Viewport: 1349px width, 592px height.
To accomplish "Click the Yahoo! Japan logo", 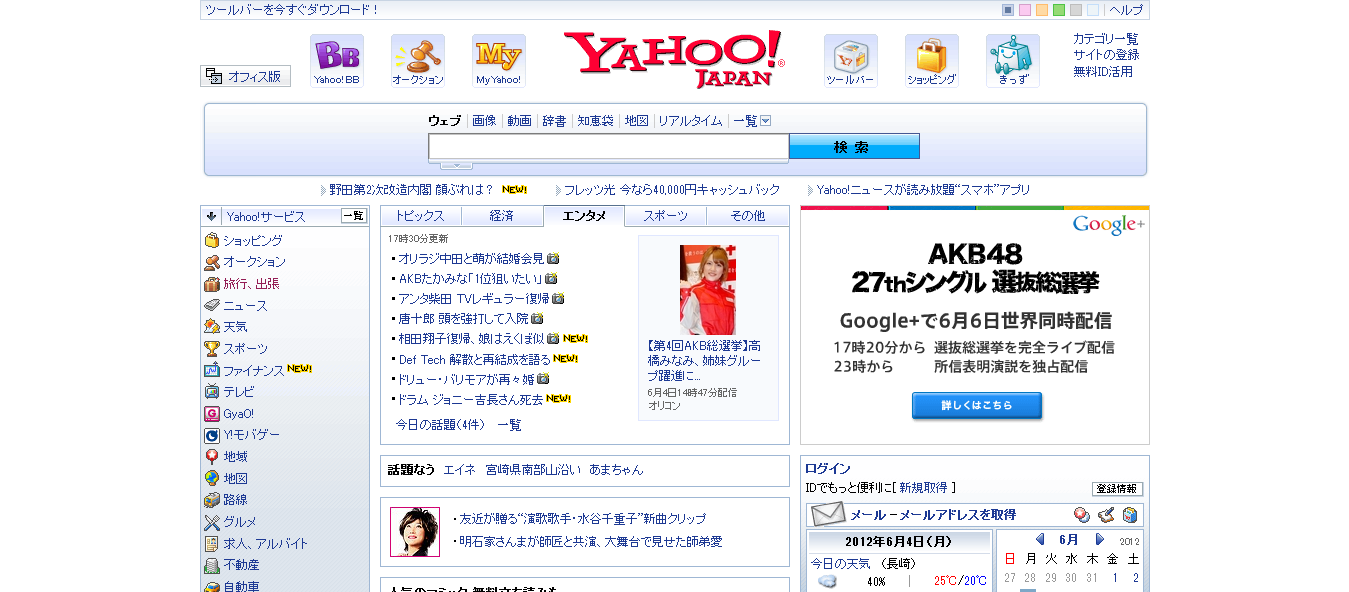I will [x=674, y=60].
